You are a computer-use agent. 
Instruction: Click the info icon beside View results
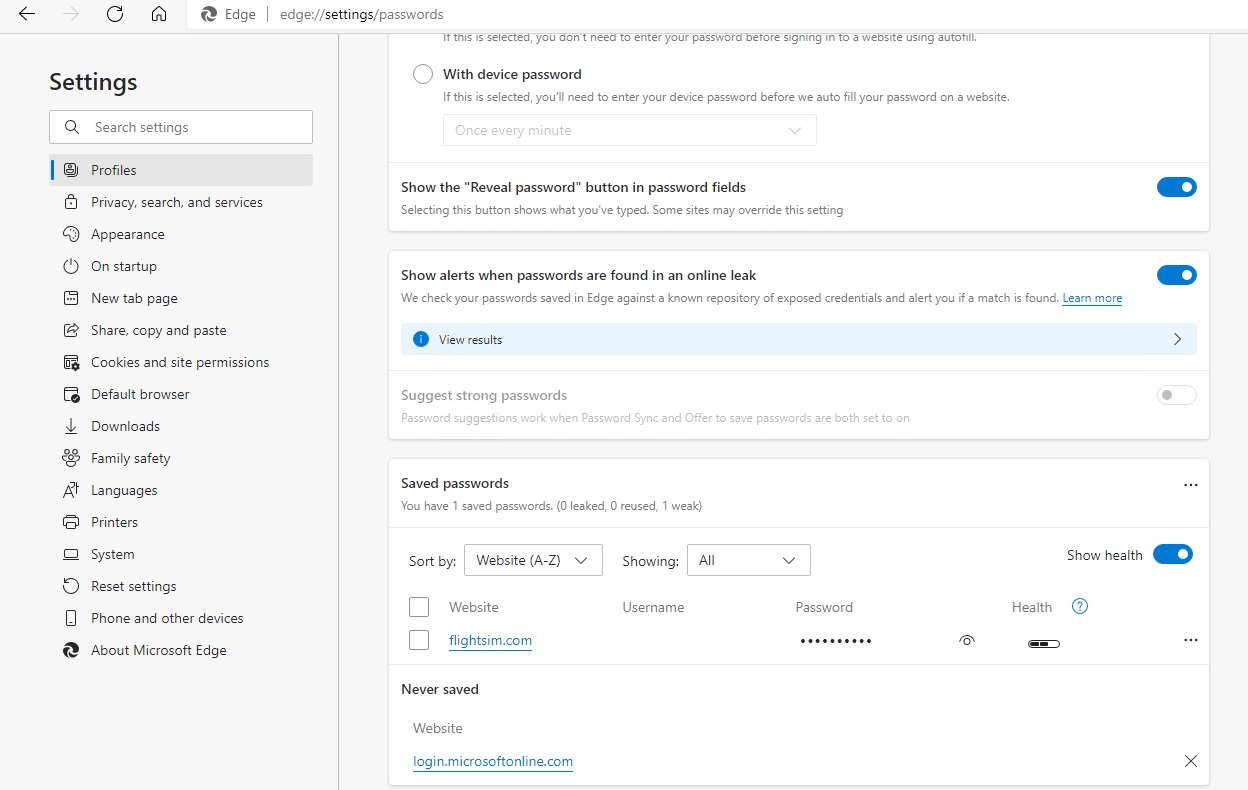[x=420, y=339]
